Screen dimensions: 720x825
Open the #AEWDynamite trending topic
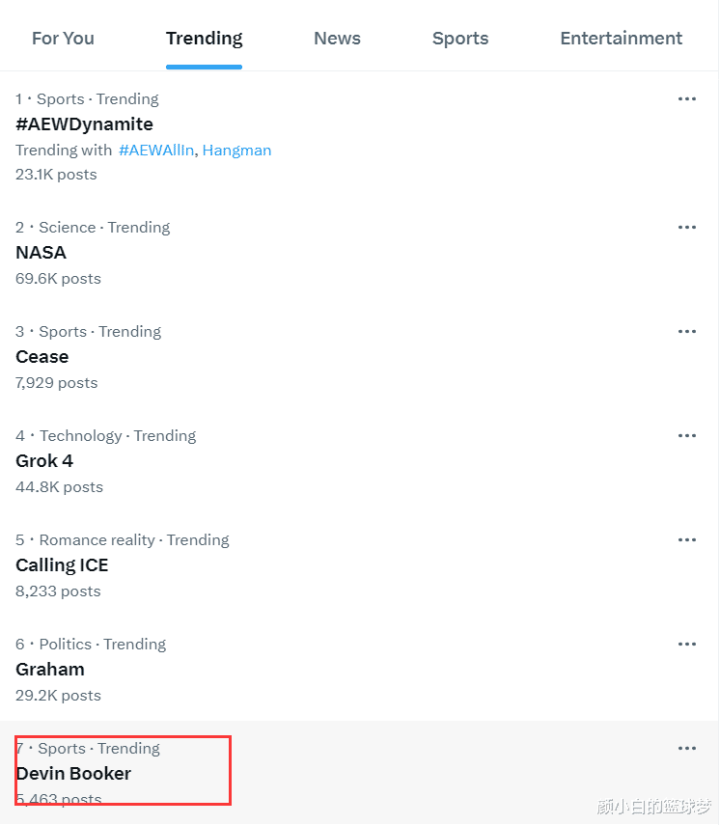(x=84, y=124)
